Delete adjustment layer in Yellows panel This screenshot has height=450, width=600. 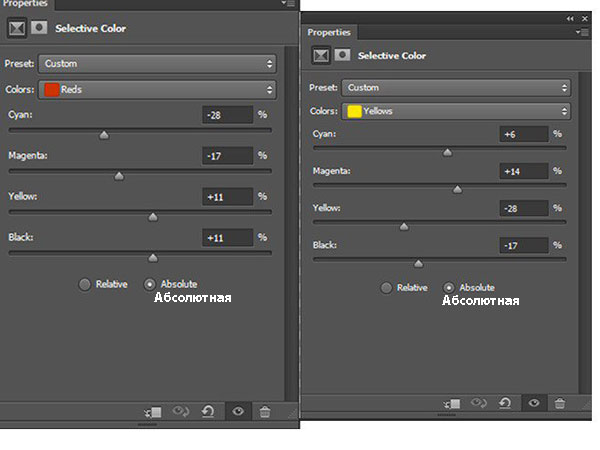(x=560, y=403)
